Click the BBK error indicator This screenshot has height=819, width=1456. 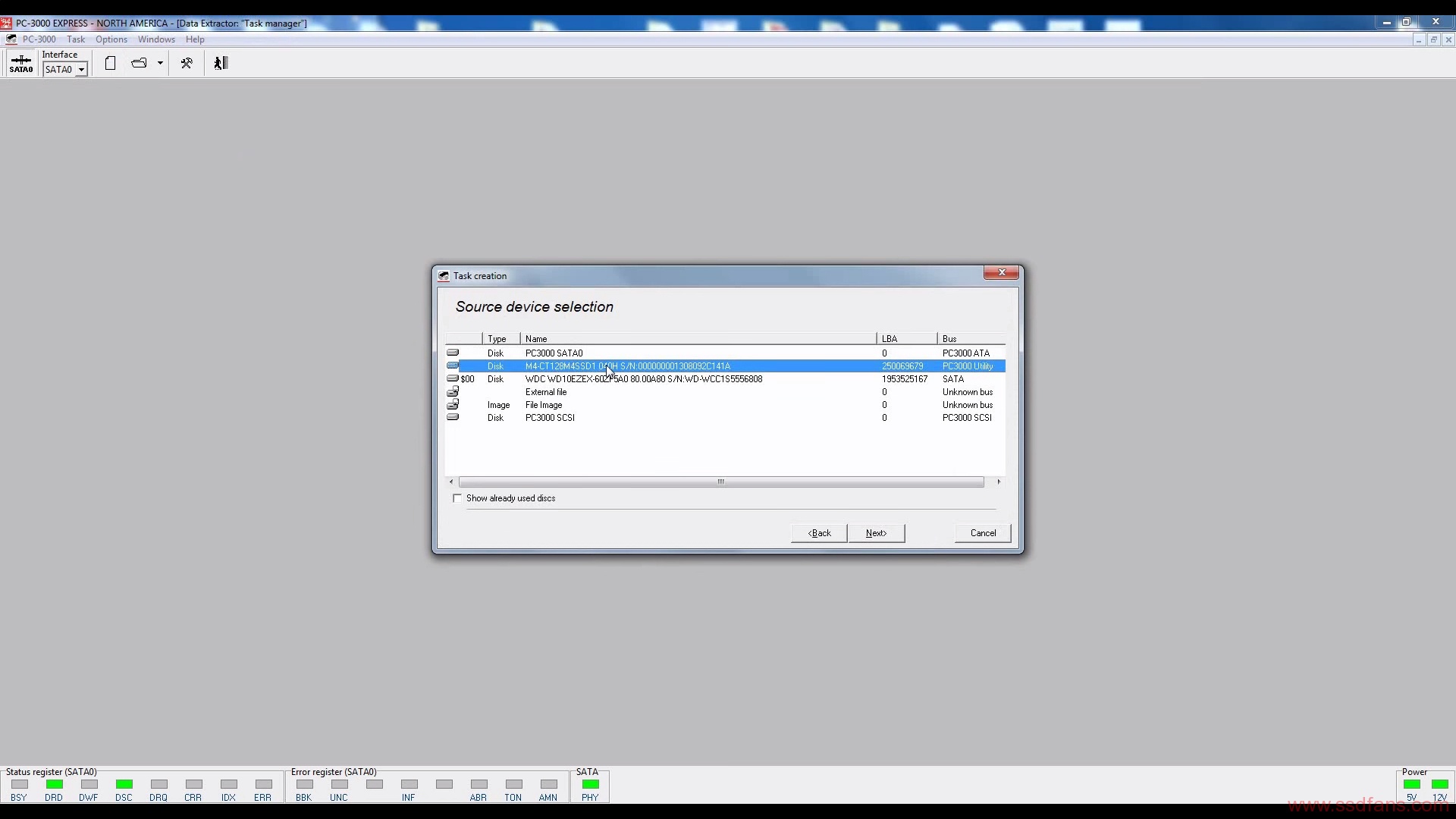coord(305,785)
